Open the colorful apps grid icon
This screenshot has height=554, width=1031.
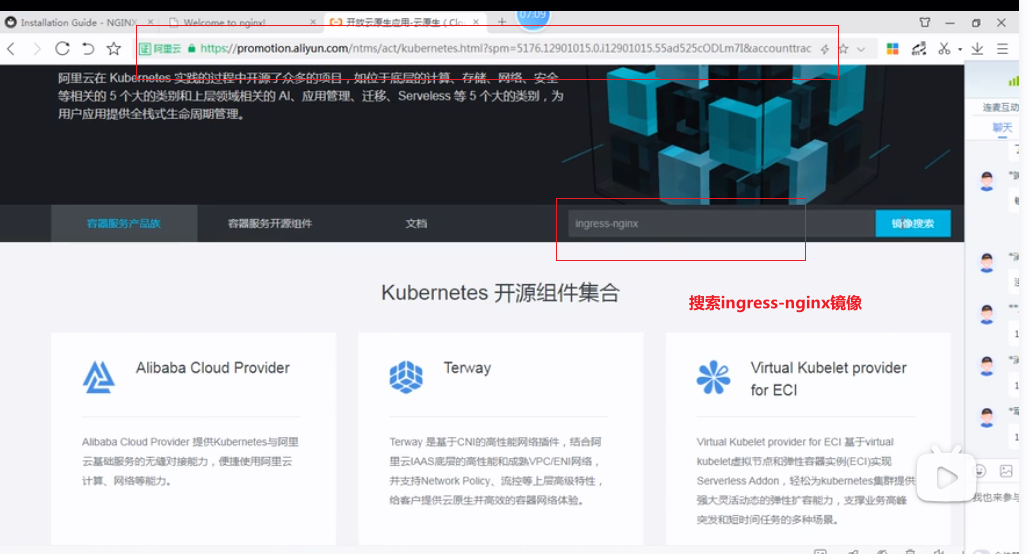coord(892,49)
